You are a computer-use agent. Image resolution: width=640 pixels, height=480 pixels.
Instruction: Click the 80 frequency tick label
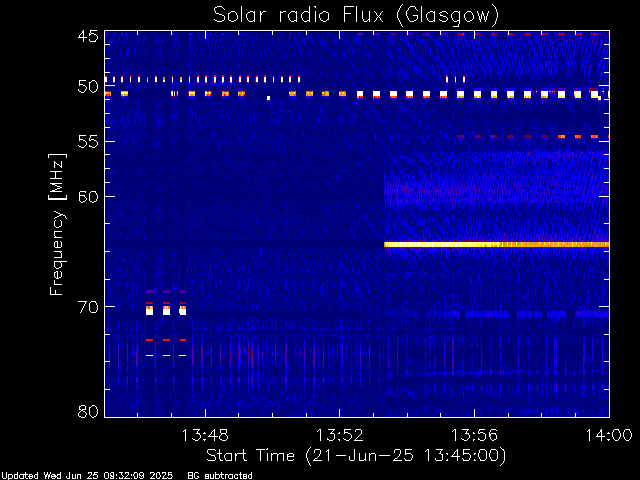click(x=88, y=411)
